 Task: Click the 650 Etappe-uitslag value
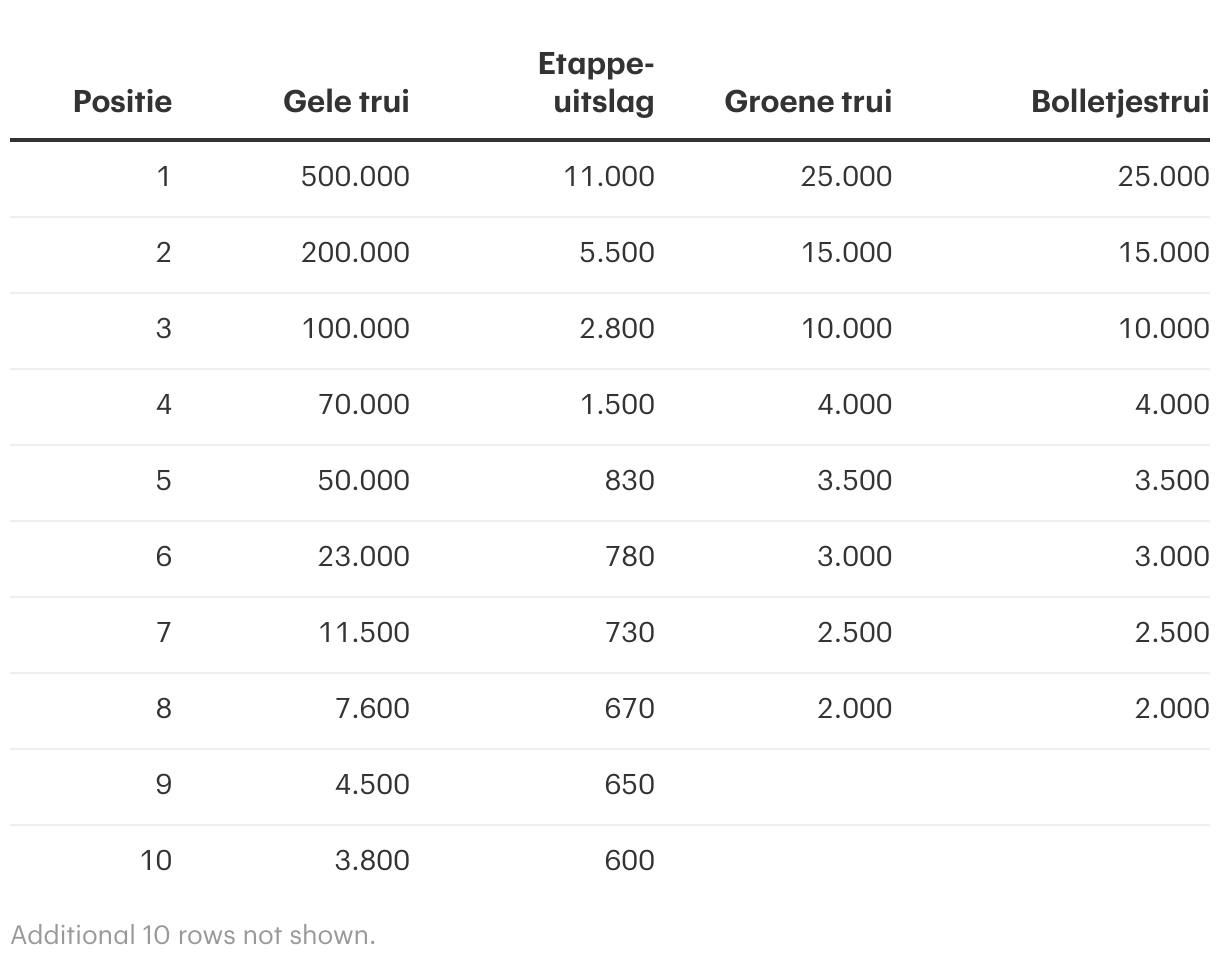tap(630, 784)
